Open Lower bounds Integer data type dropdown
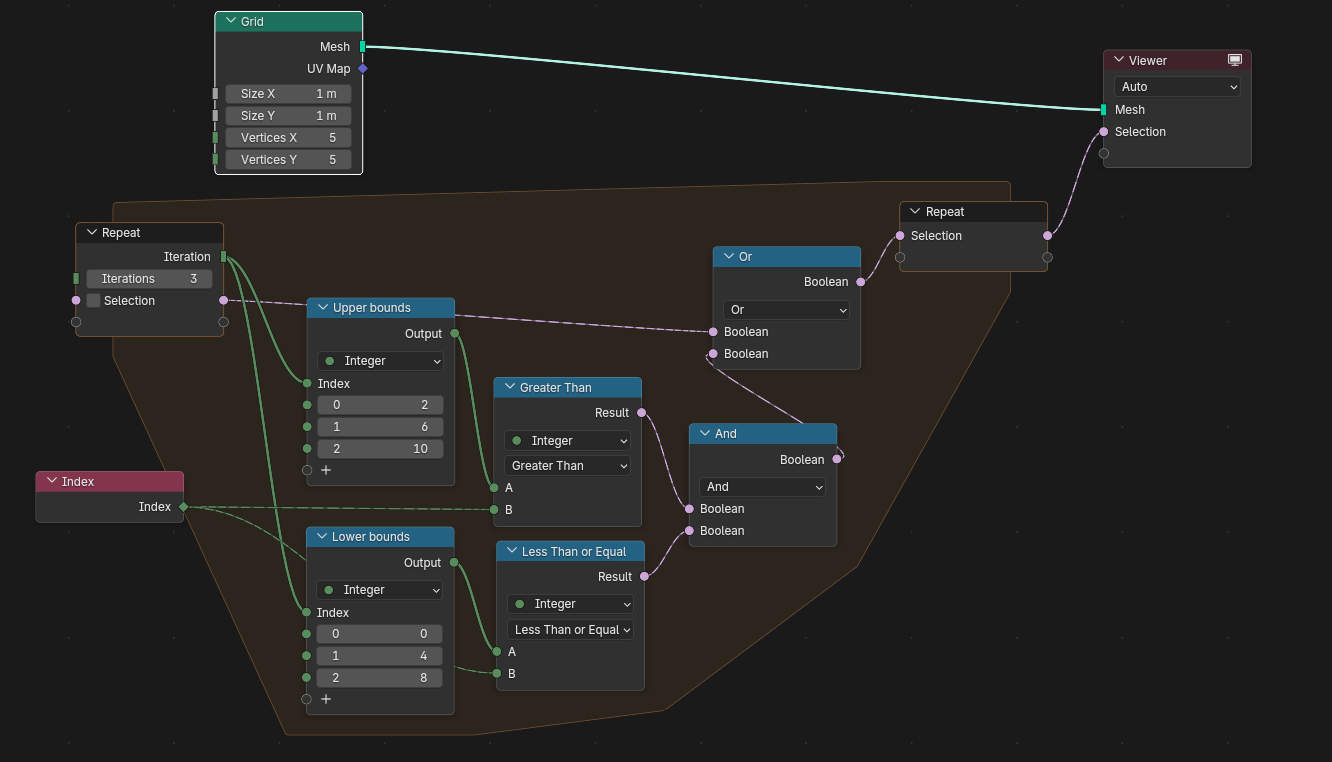Image resolution: width=1332 pixels, height=762 pixels. point(380,590)
